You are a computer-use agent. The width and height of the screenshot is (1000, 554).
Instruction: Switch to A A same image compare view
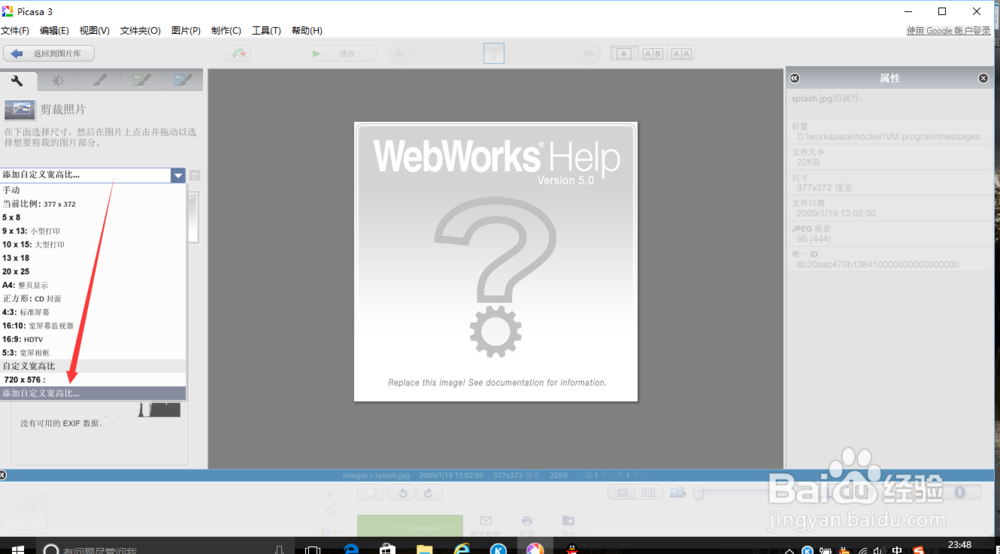point(682,54)
